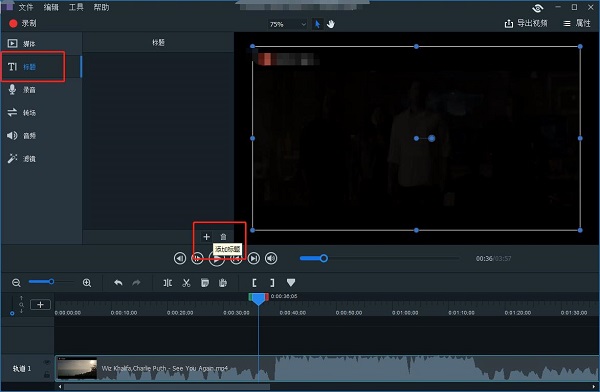600x392 pixels.
Task: Click the copy clip icon
Action: 205,283
